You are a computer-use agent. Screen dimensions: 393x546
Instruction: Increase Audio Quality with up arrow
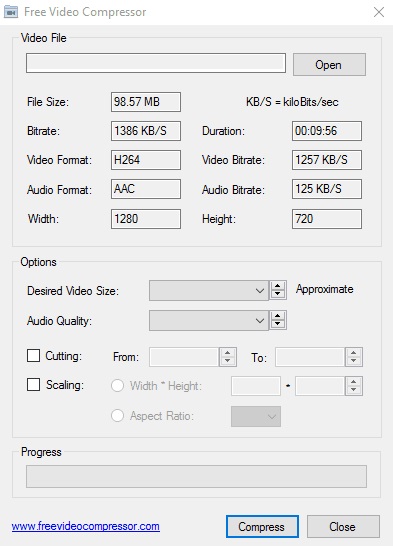(278, 316)
